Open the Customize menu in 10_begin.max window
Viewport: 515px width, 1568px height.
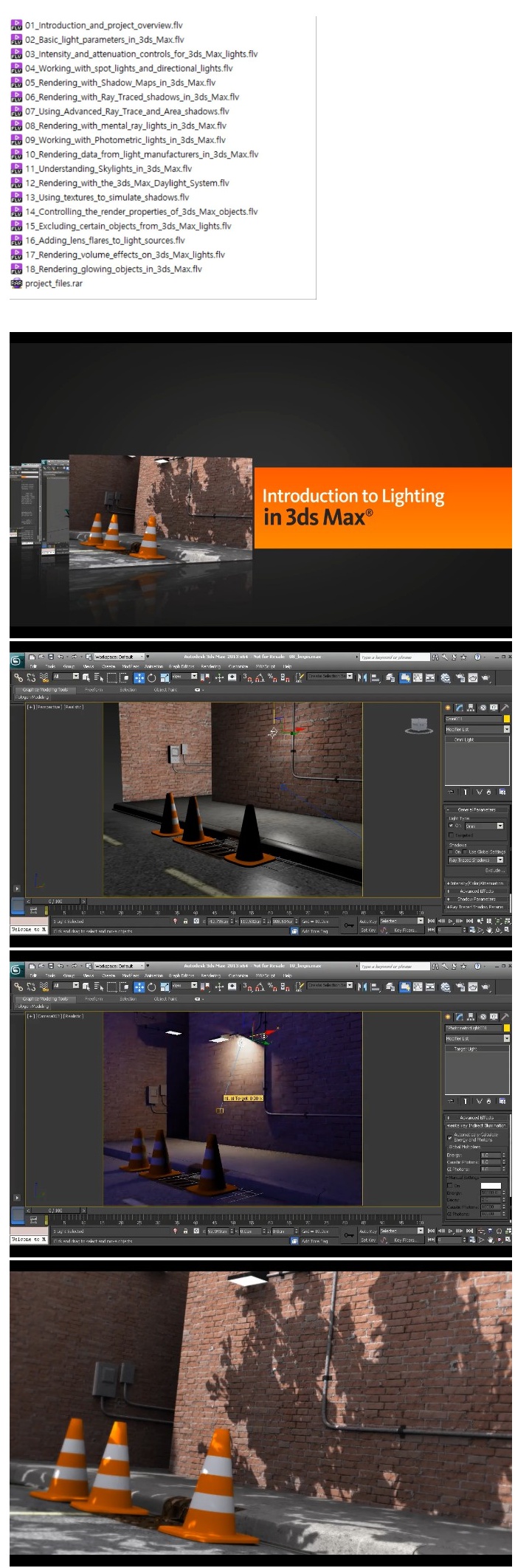(238, 975)
